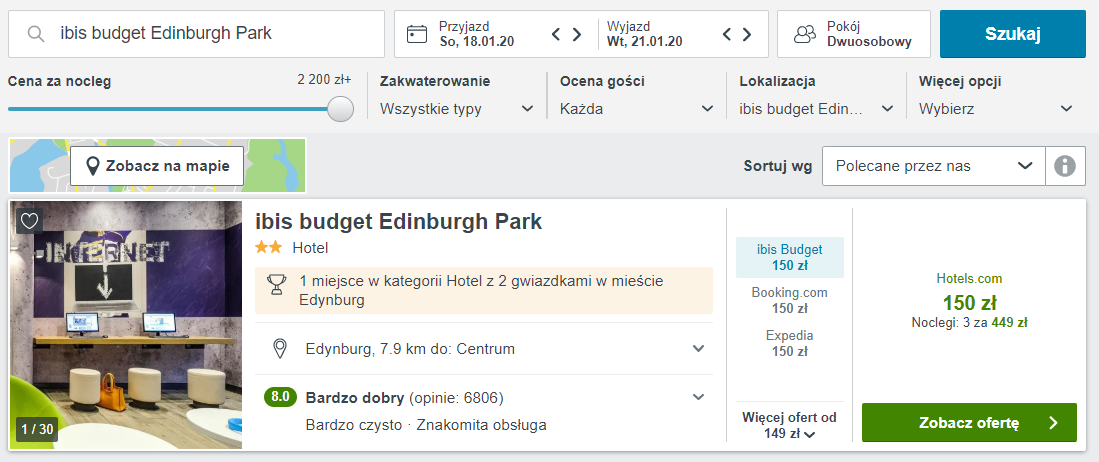Click the heart favorite icon on photo
This screenshot has height=462, width=1099.
[x=29, y=221]
